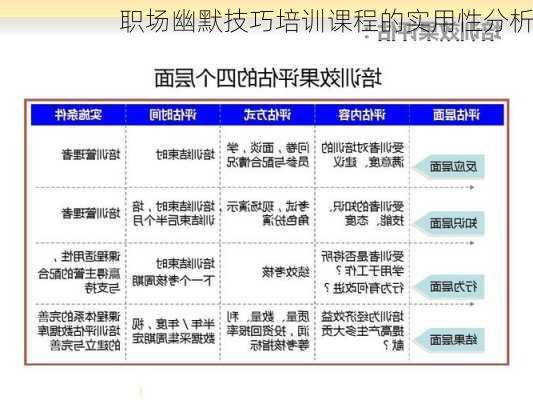
Task: Click 培训管理者 in the 反应层面 row
Action: pos(91,155)
